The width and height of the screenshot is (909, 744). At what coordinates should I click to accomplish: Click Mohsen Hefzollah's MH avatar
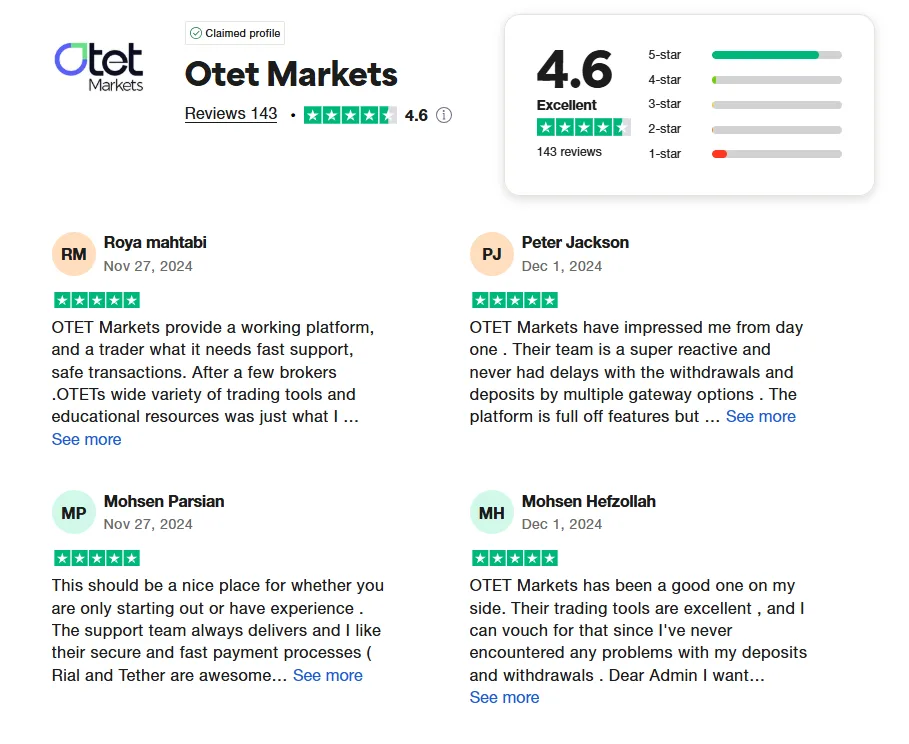[x=492, y=513]
